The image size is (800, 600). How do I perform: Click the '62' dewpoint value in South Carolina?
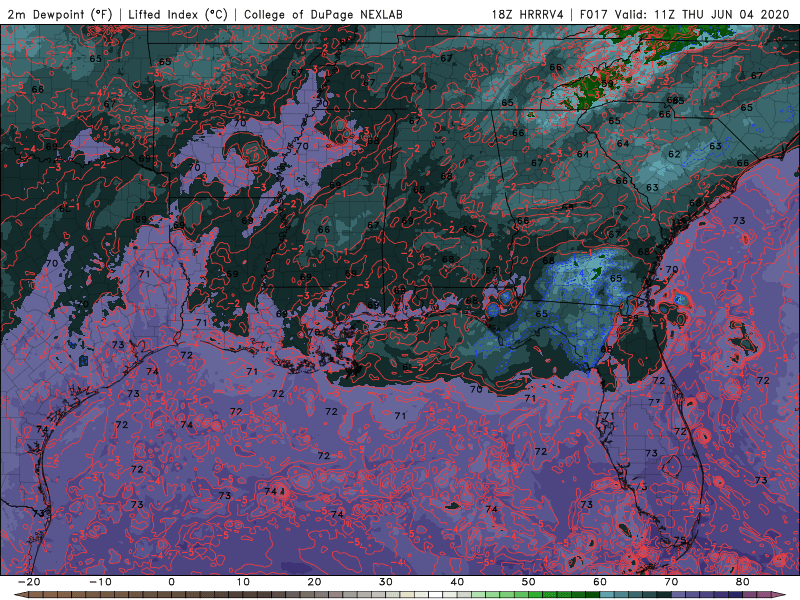click(x=674, y=154)
